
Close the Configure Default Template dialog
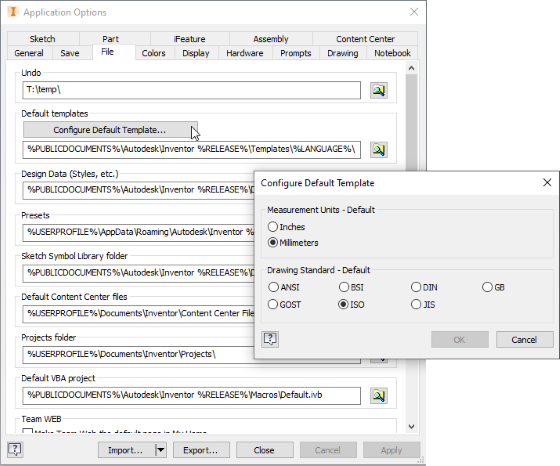point(547,182)
